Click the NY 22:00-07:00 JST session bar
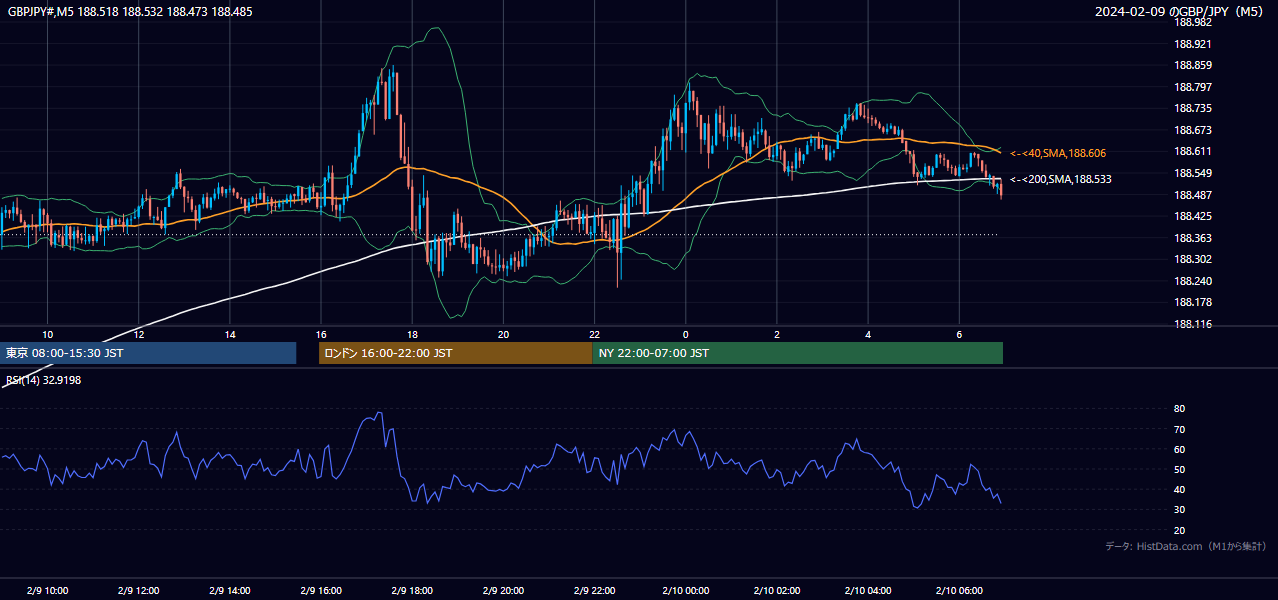The width and height of the screenshot is (1278, 600). tap(797, 353)
